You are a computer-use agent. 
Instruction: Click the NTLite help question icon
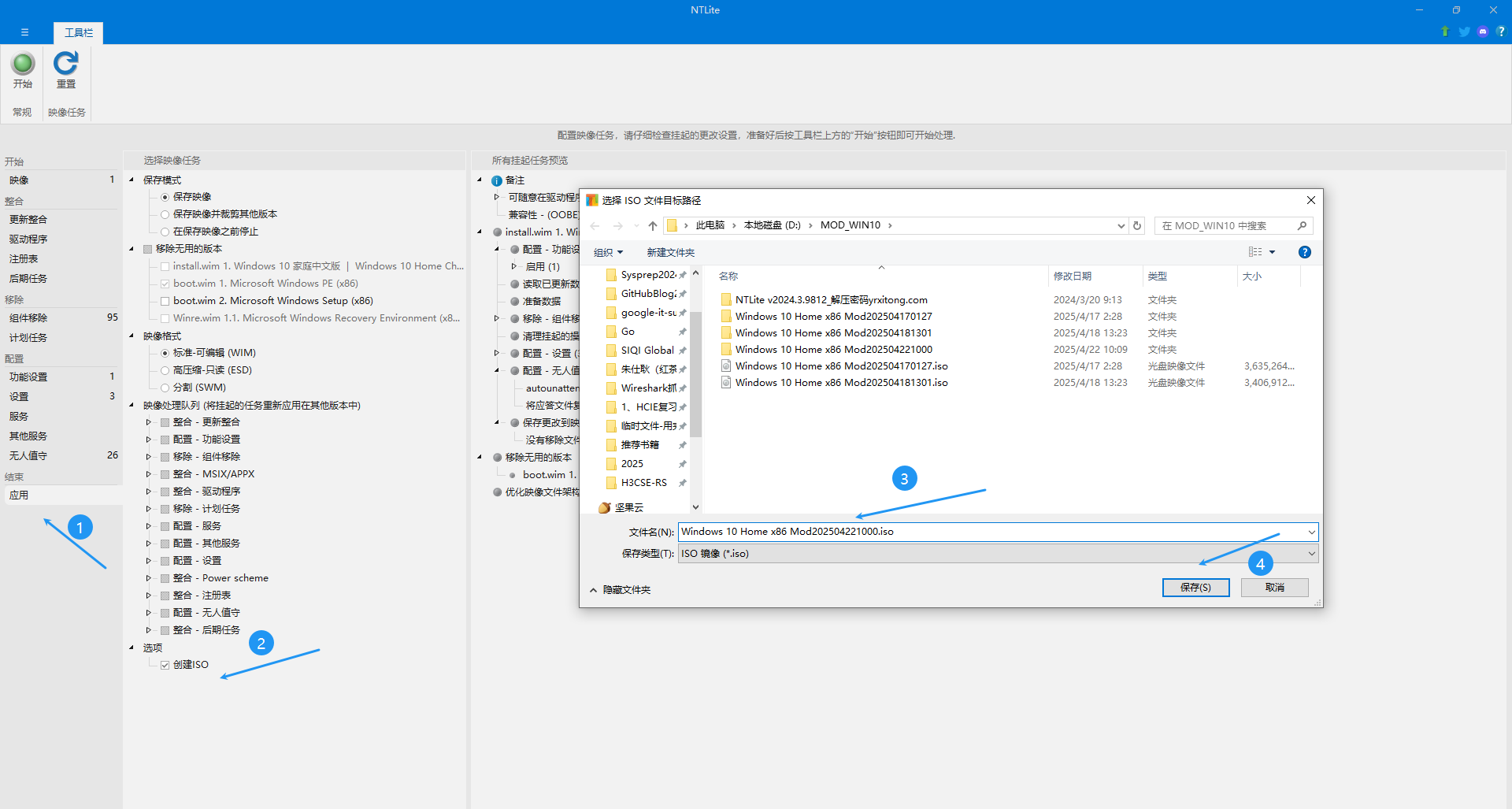(1501, 32)
